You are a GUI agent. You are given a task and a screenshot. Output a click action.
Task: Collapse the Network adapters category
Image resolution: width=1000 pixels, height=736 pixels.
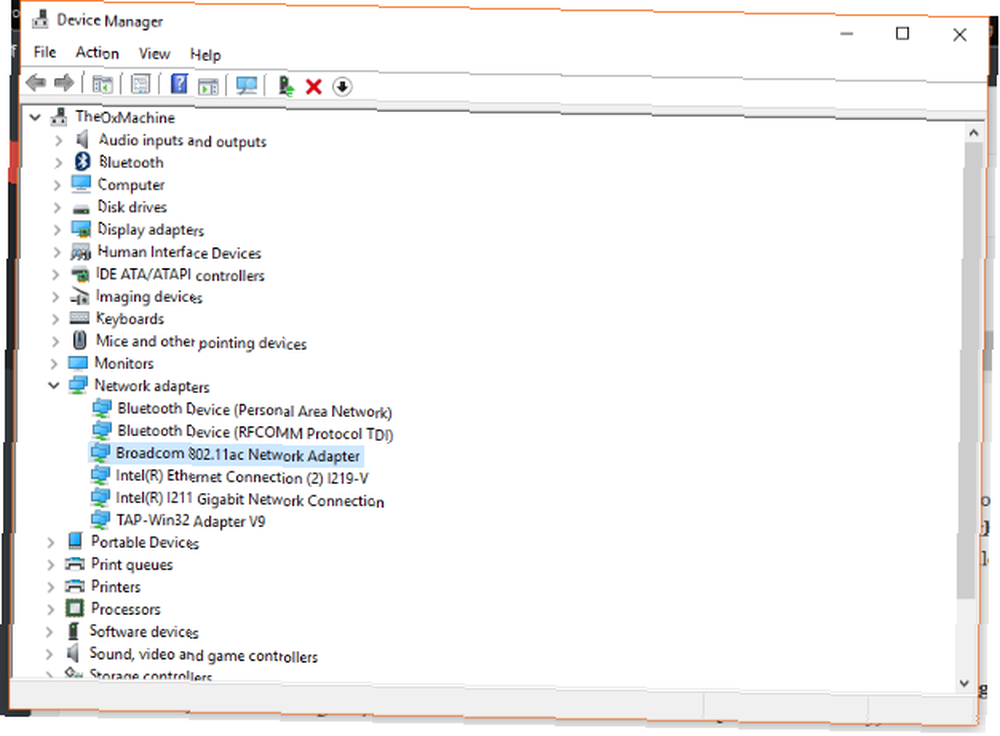[x=54, y=385]
